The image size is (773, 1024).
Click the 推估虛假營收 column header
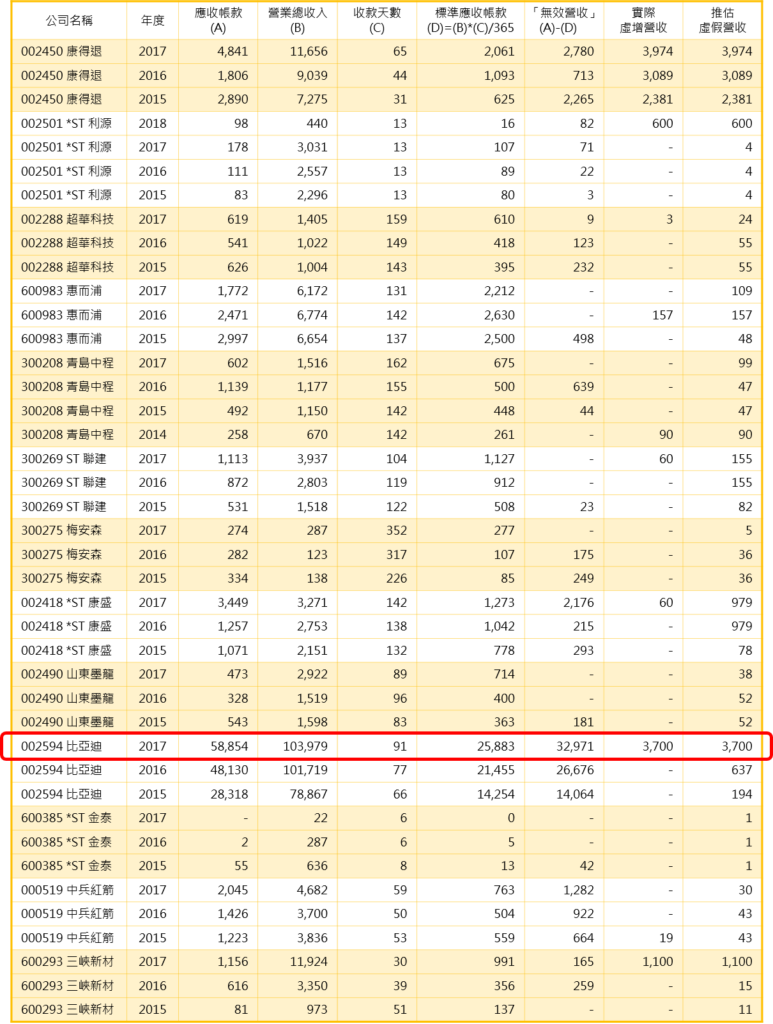pyautogui.click(x=722, y=20)
